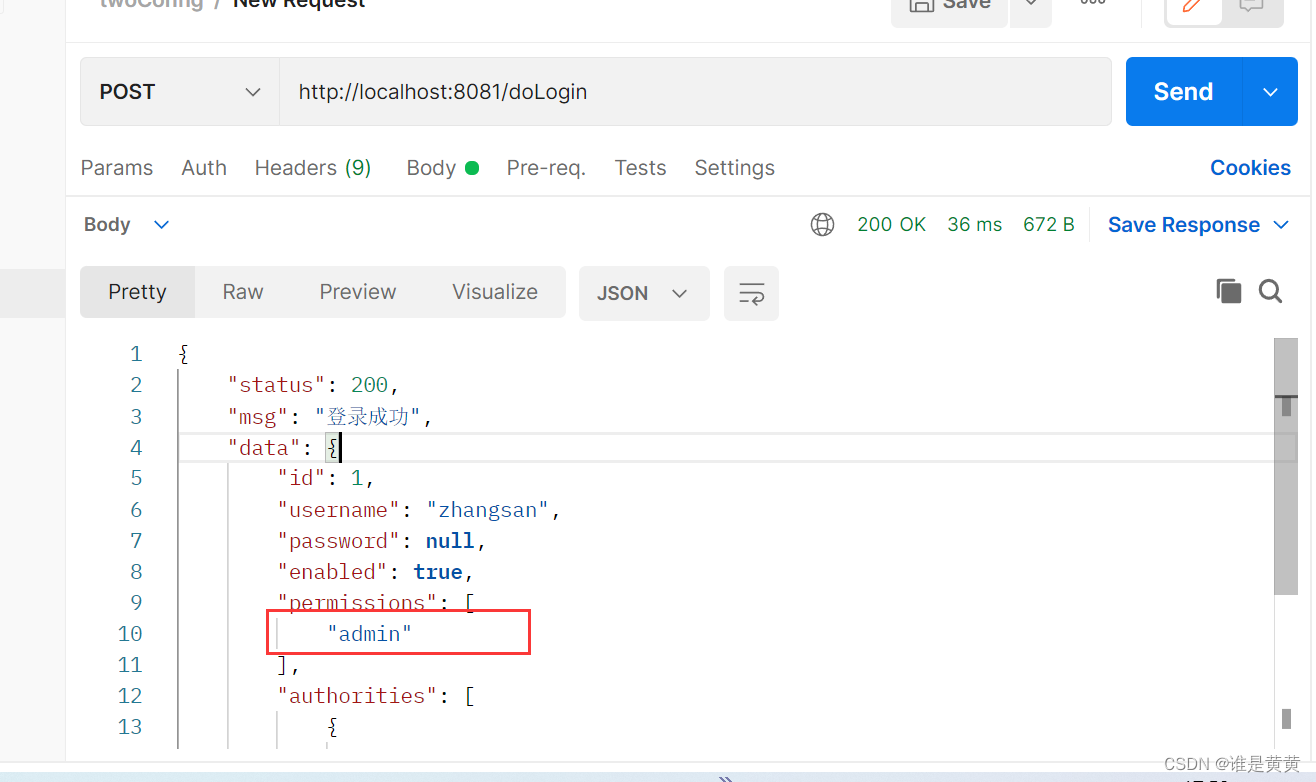This screenshot has height=782, width=1316.
Task: Open the JSON format dropdown
Action: pyautogui.click(x=644, y=293)
